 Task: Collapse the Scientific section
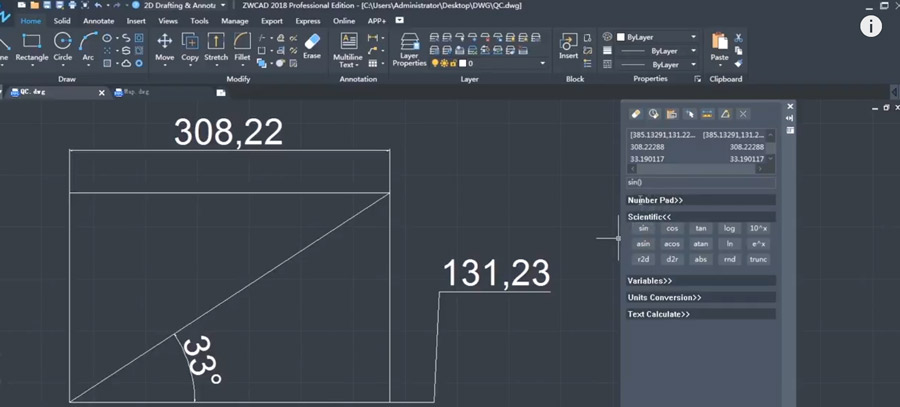pyautogui.click(x=649, y=217)
